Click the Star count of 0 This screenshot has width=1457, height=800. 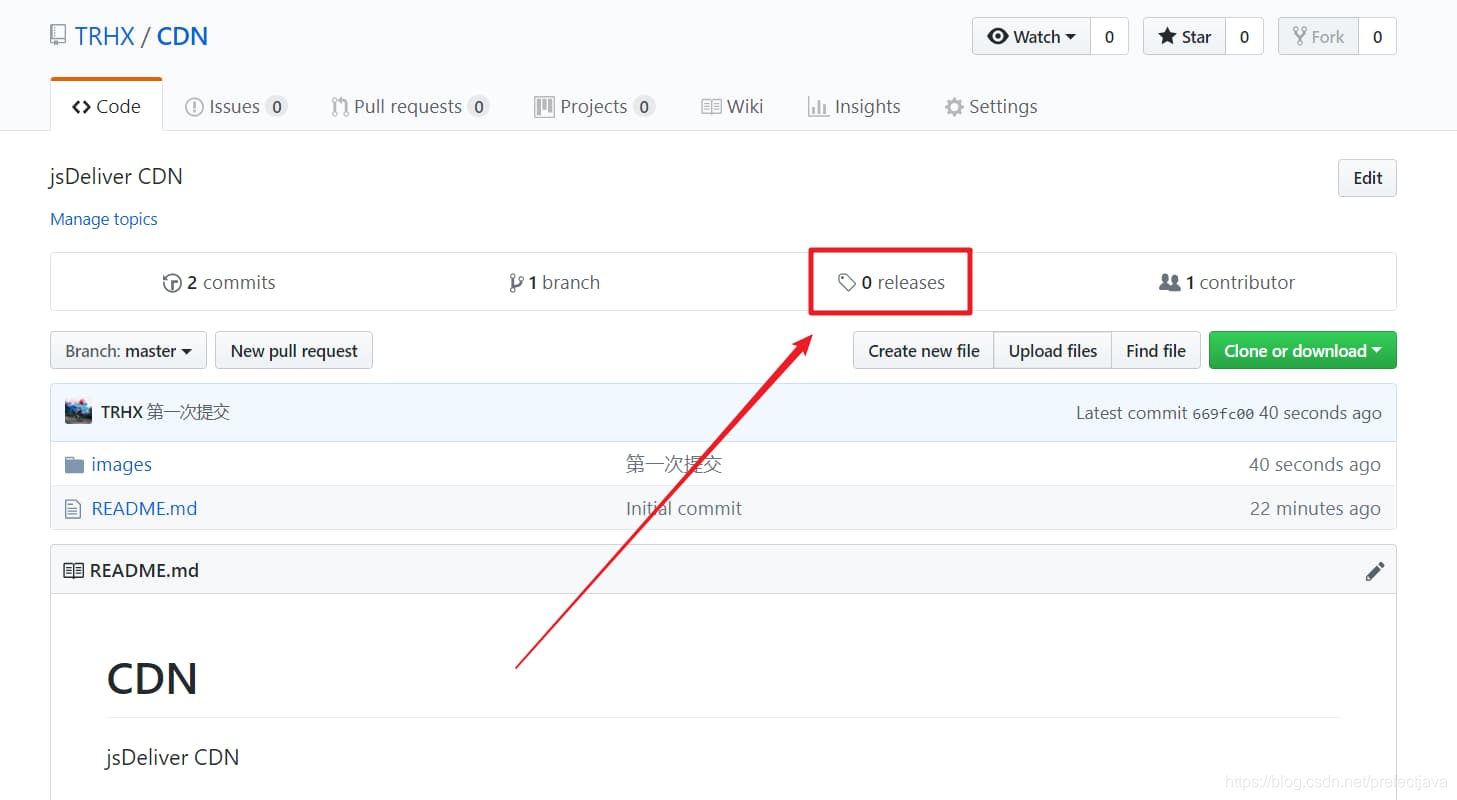coord(1244,36)
